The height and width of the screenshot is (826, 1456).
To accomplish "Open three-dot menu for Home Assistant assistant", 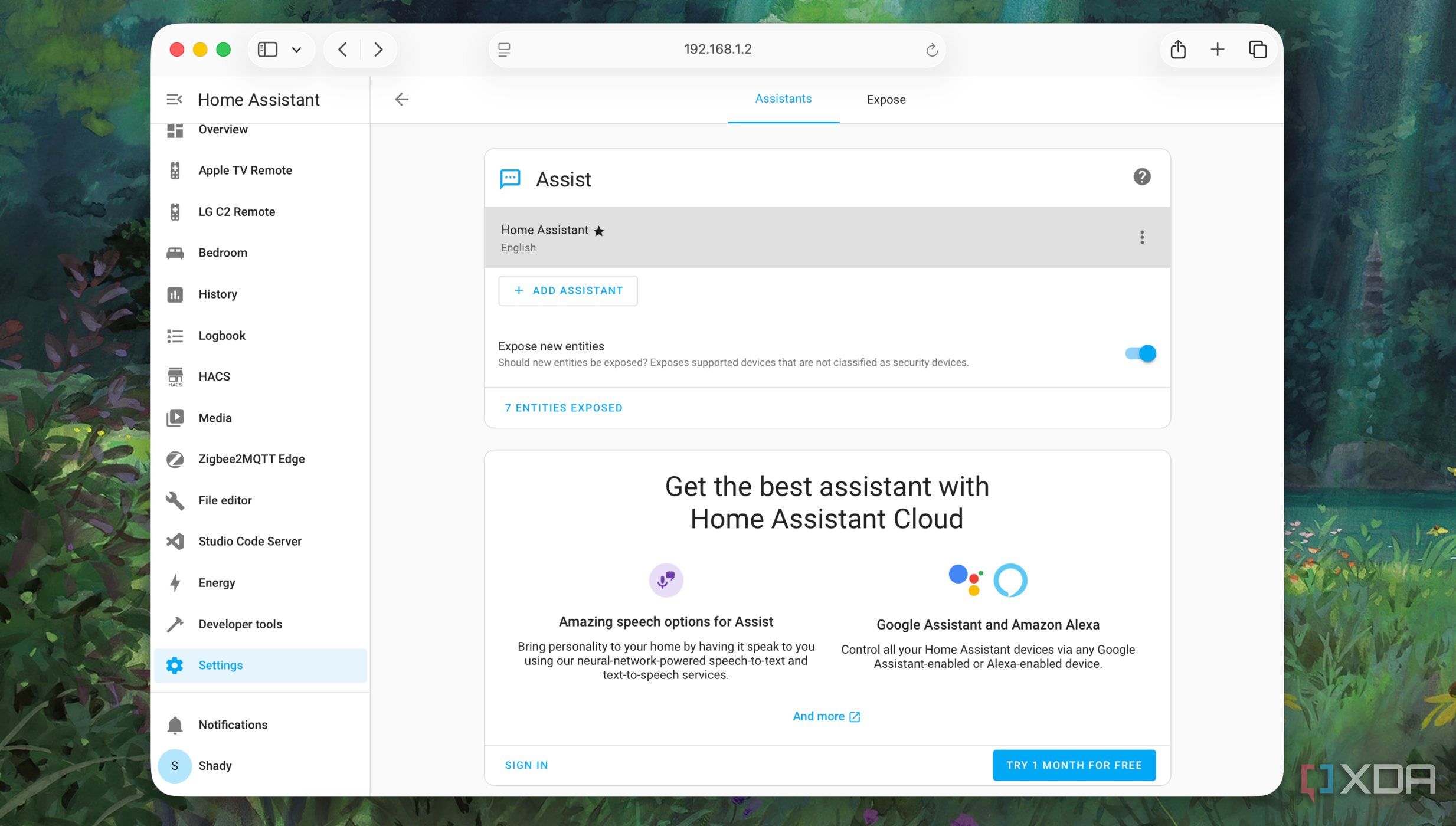I will coord(1141,238).
